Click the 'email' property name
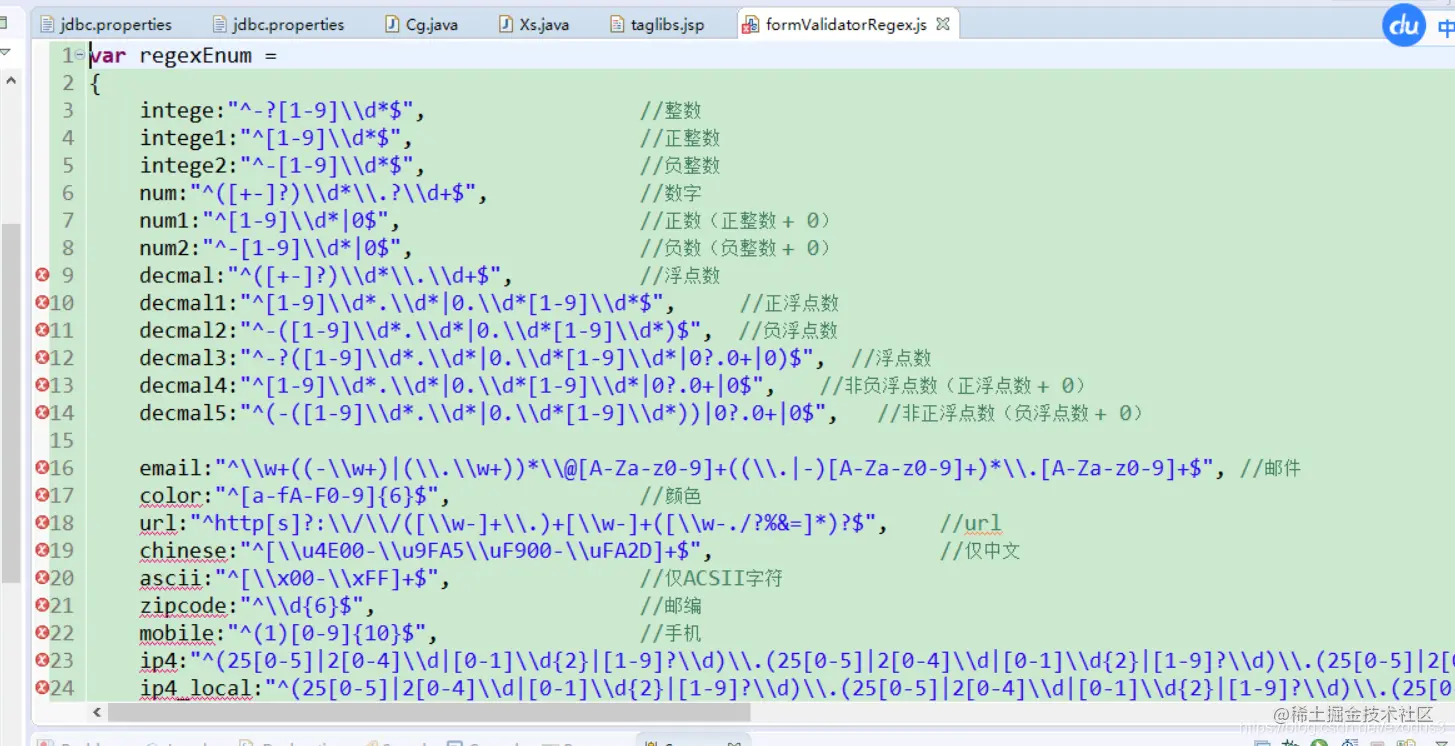Screen dimensions: 1455x746 [x=170, y=468]
